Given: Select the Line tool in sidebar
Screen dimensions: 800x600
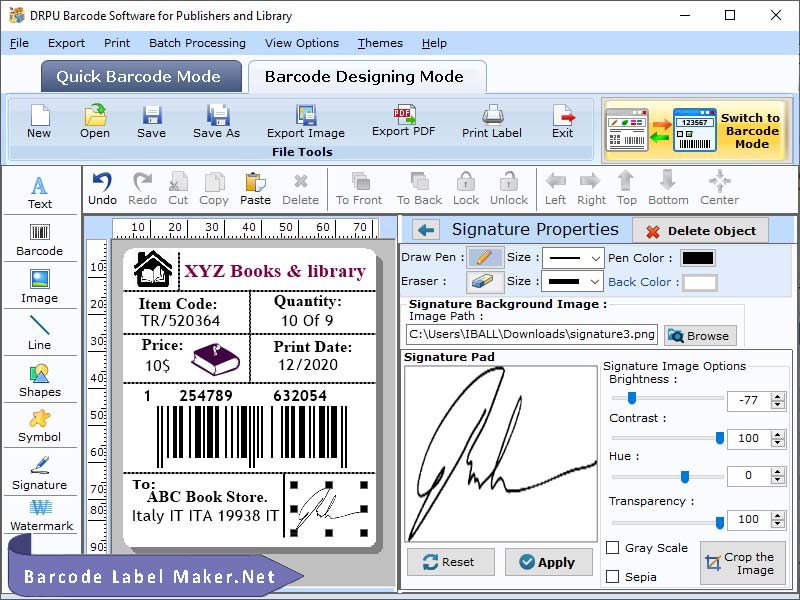Looking at the screenshot, I should [x=40, y=333].
